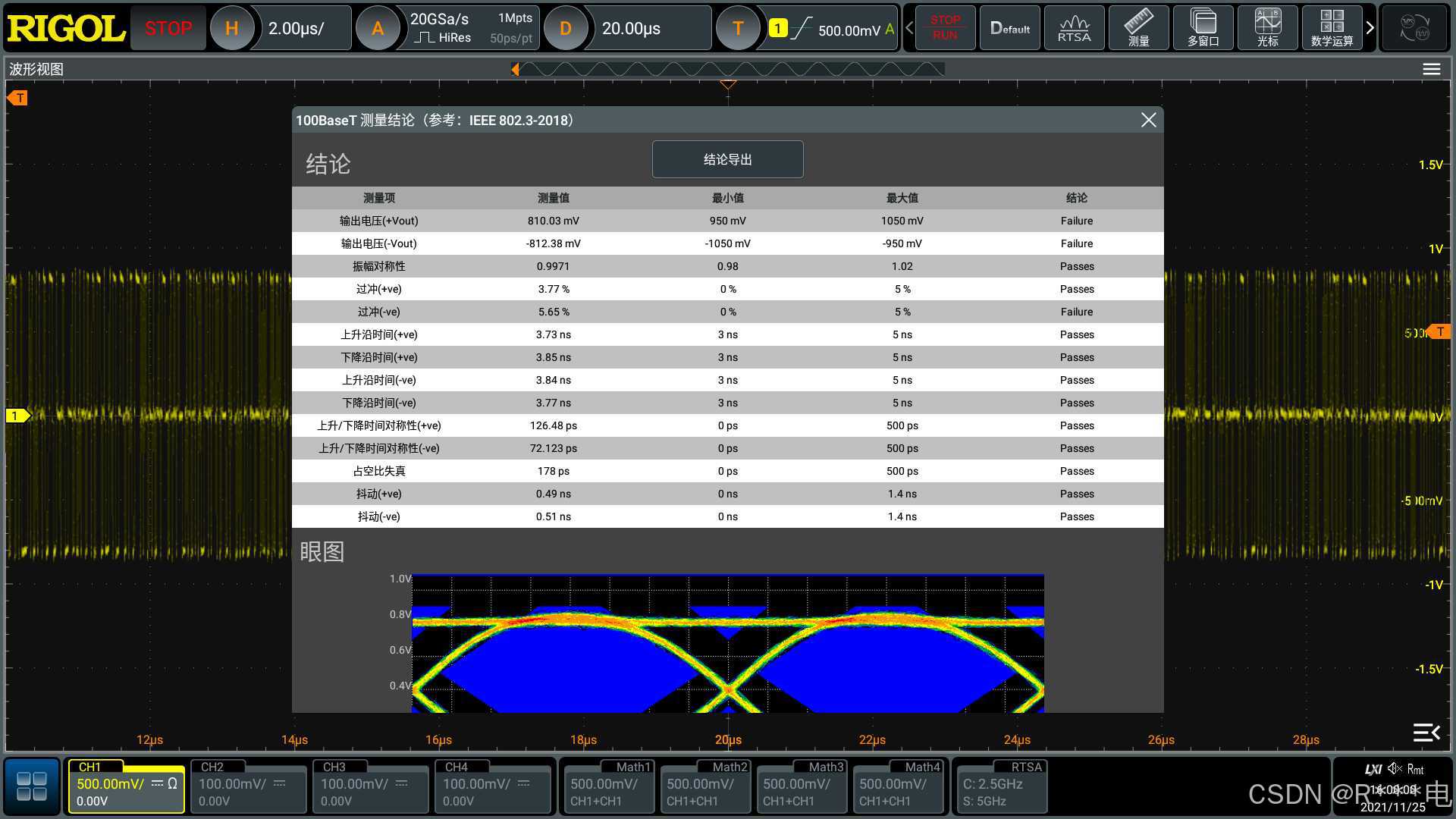Enable the Math1 channel tile
The image size is (1456, 819).
point(607,786)
